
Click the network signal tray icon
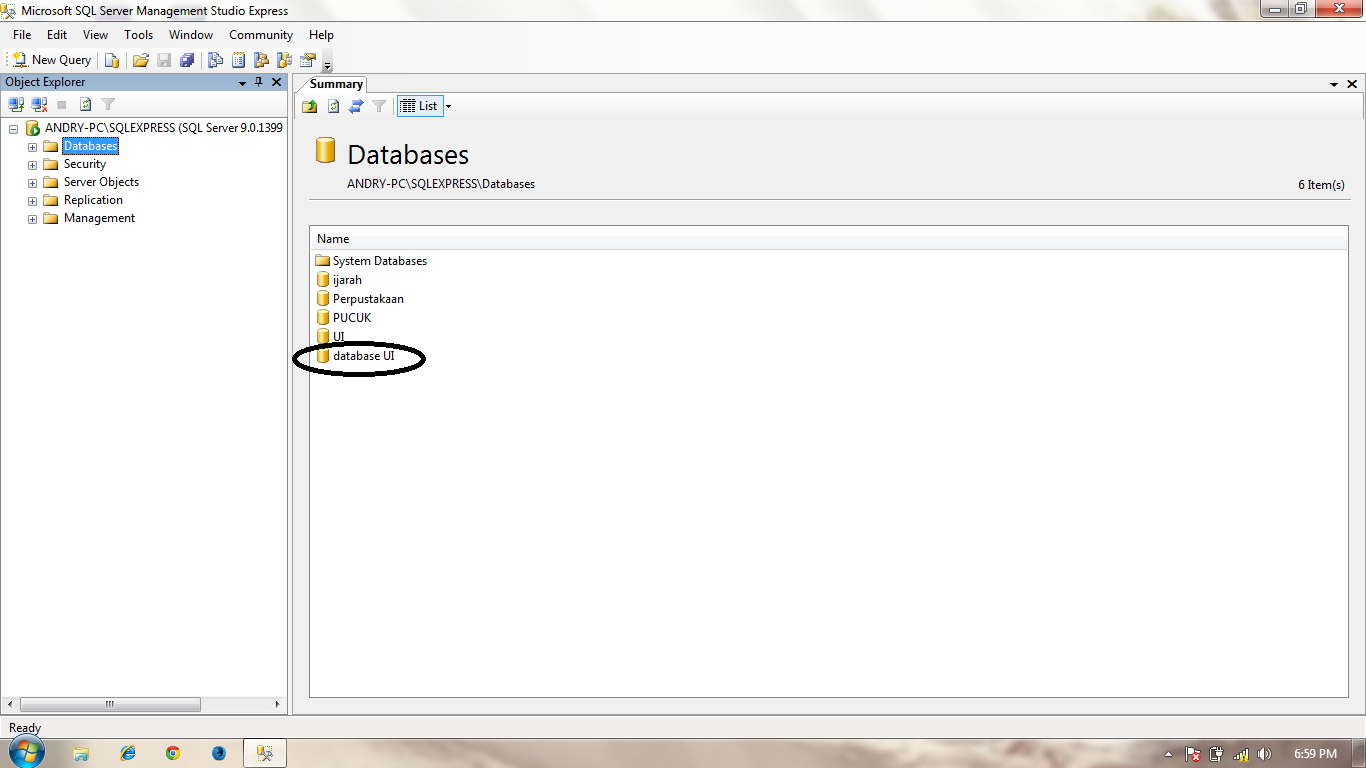pyautogui.click(x=1241, y=754)
